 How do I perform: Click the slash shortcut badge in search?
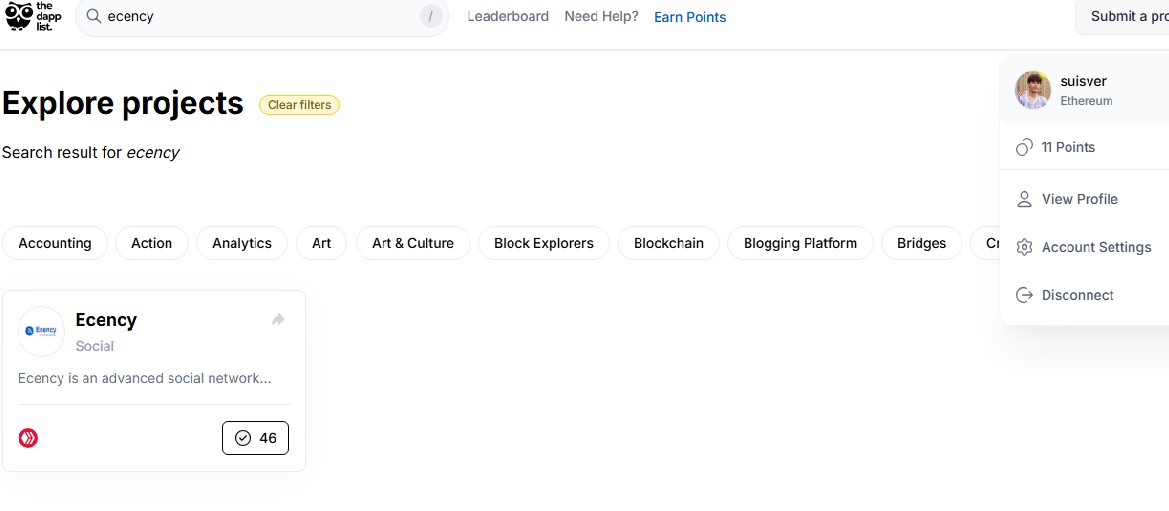(x=431, y=16)
